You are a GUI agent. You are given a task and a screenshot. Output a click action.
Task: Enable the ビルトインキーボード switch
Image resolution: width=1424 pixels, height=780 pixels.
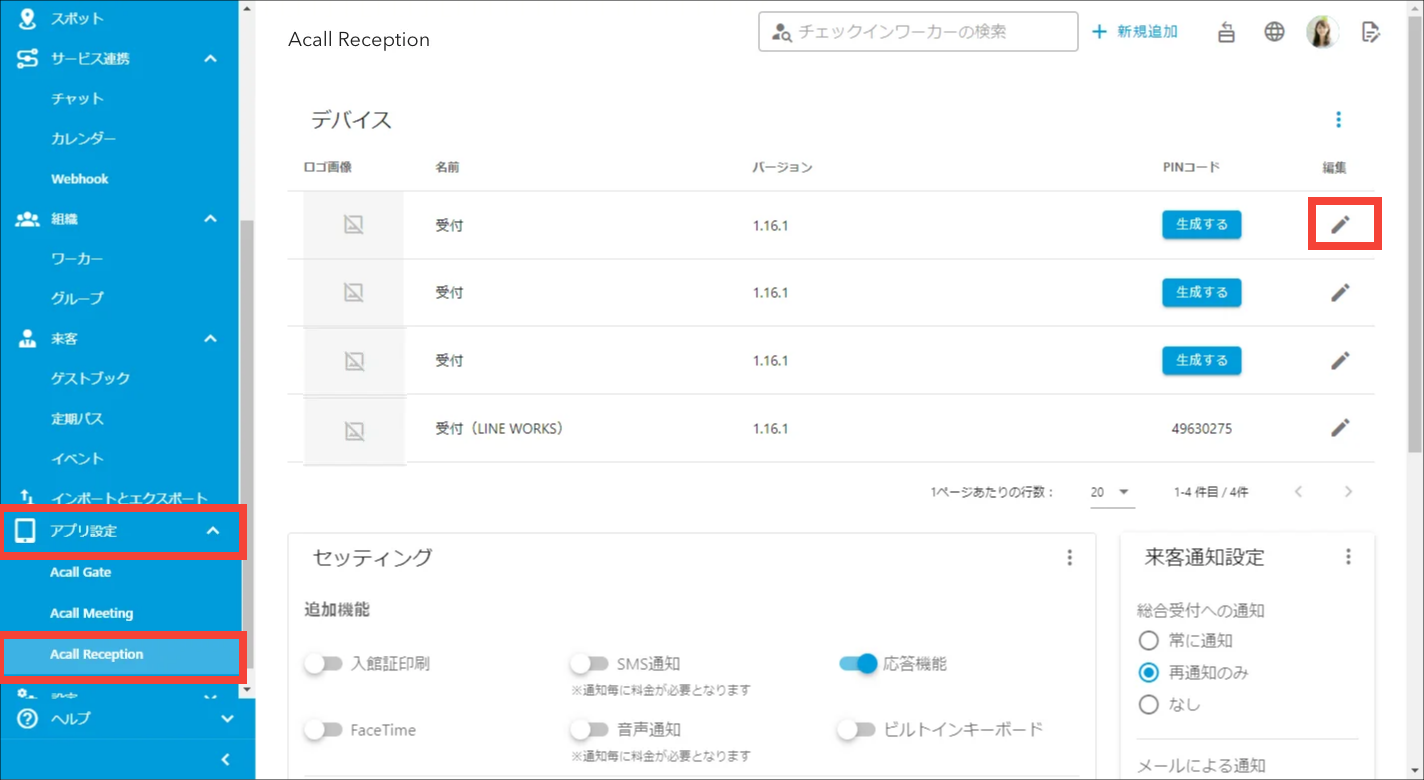(x=857, y=730)
